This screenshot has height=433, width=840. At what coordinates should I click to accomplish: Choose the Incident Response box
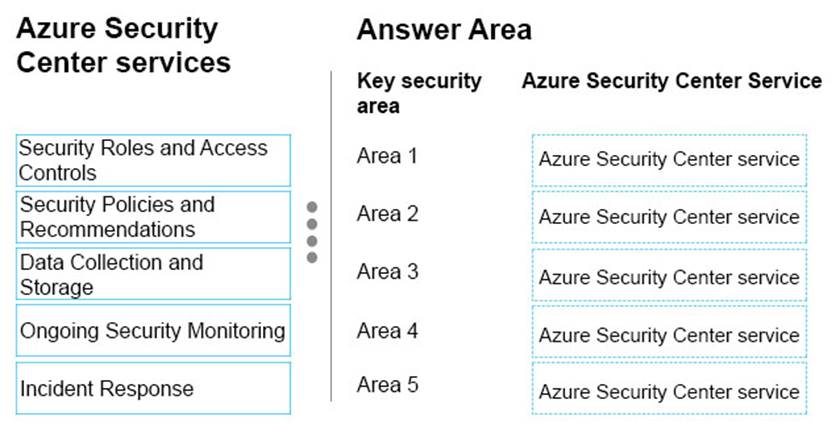(x=153, y=388)
